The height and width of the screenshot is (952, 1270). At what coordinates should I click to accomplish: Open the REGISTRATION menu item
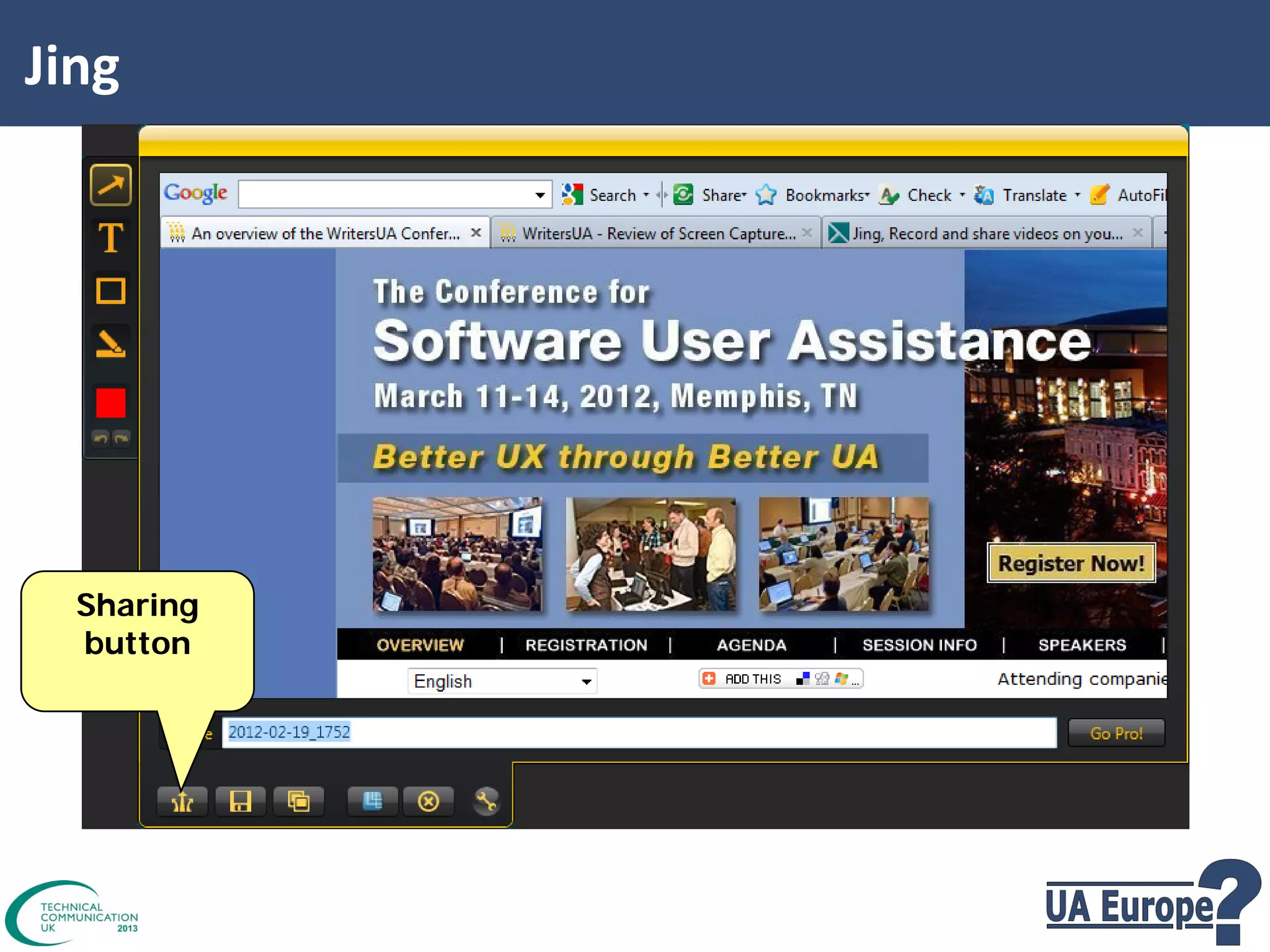(x=586, y=645)
